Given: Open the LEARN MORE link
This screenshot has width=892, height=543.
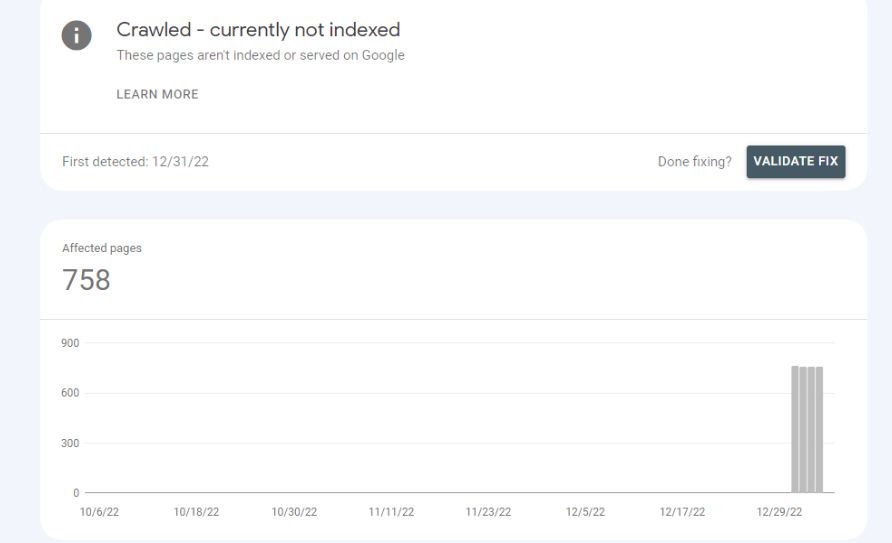Looking at the screenshot, I should tap(158, 94).
